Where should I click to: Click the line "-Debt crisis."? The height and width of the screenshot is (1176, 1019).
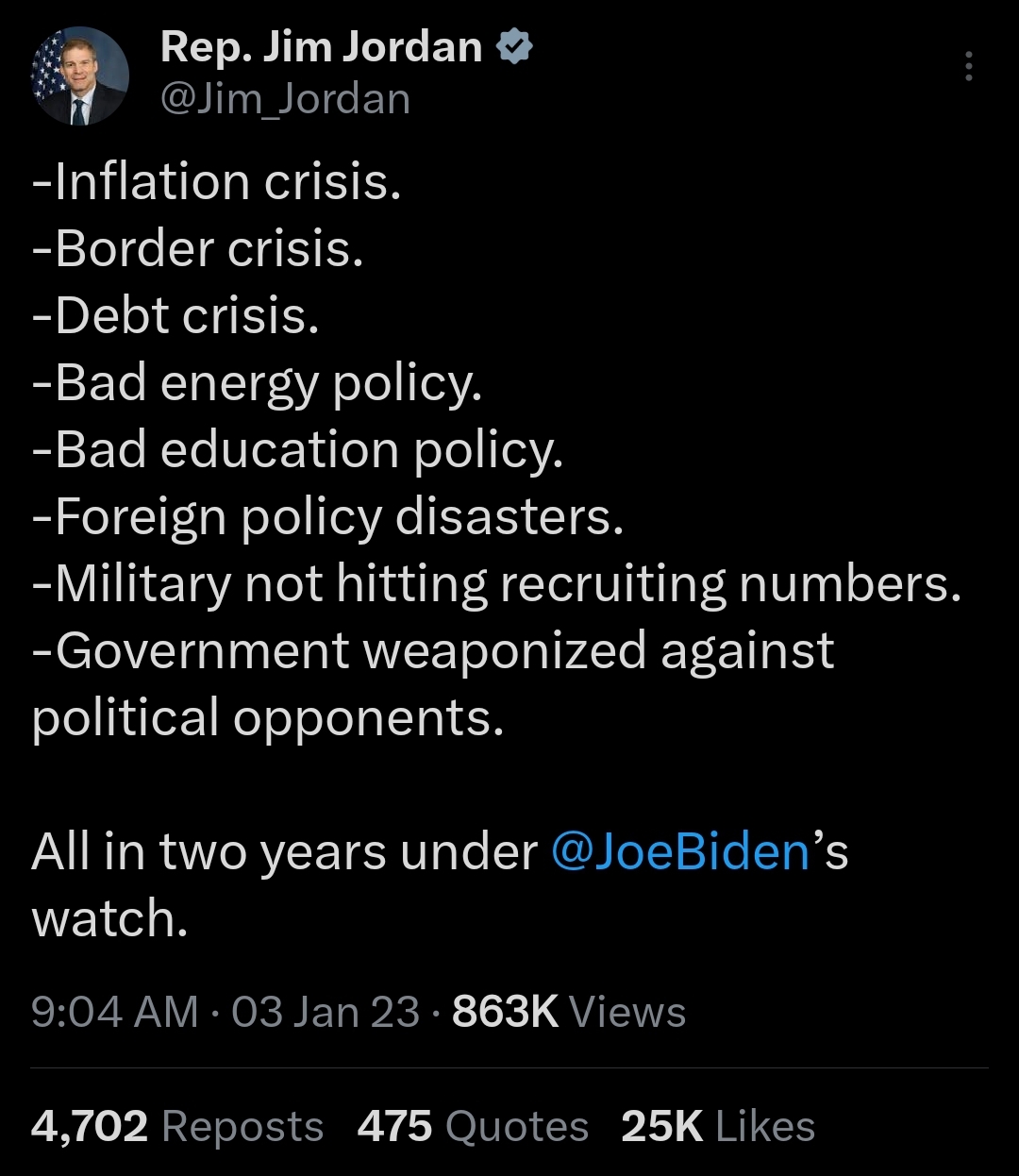(x=176, y=316)
